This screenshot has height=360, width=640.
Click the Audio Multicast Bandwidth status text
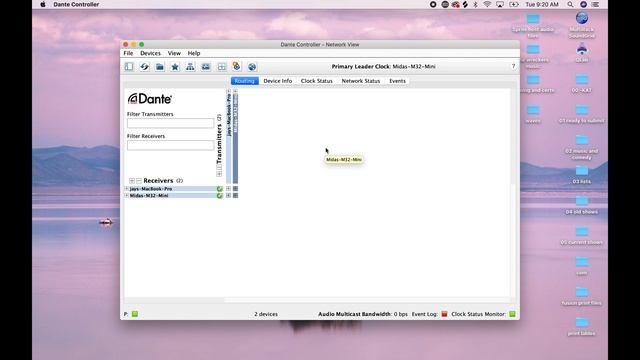pos(363,314)
